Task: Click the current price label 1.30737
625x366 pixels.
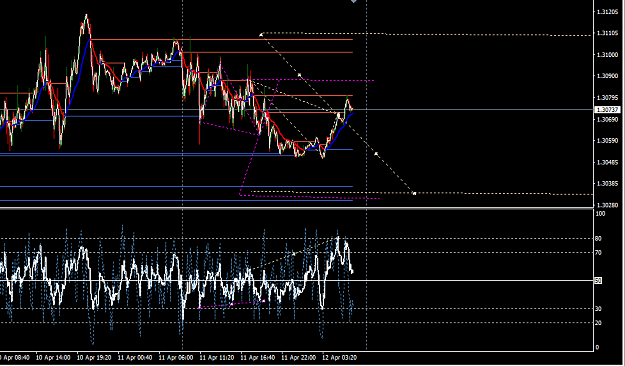Action: pyautogui.click(x=607, y=110)
